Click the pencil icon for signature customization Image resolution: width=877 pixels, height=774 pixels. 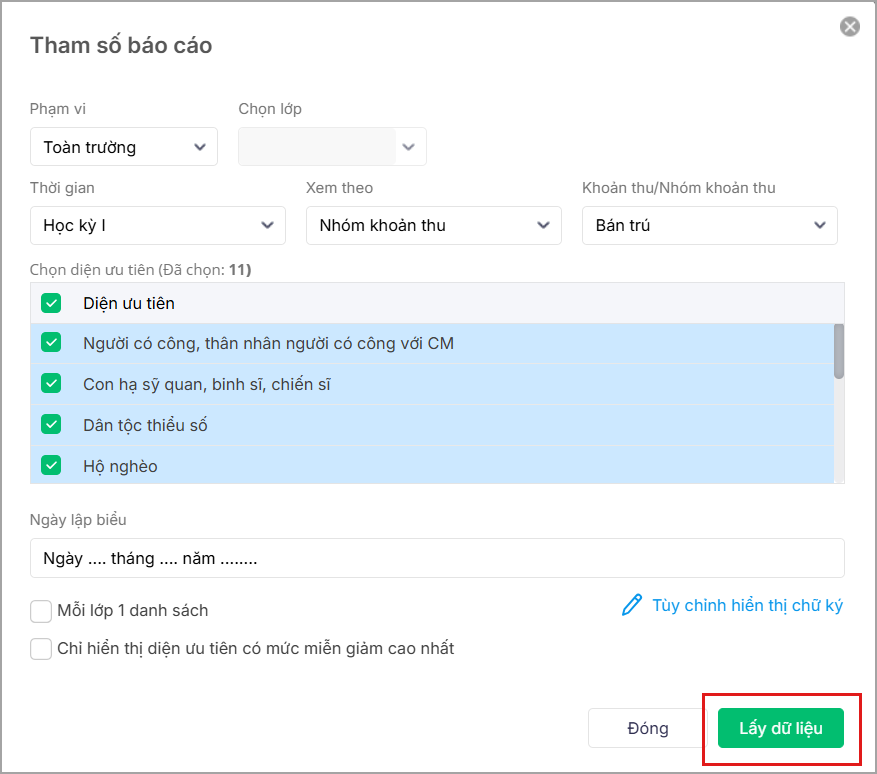632,605
